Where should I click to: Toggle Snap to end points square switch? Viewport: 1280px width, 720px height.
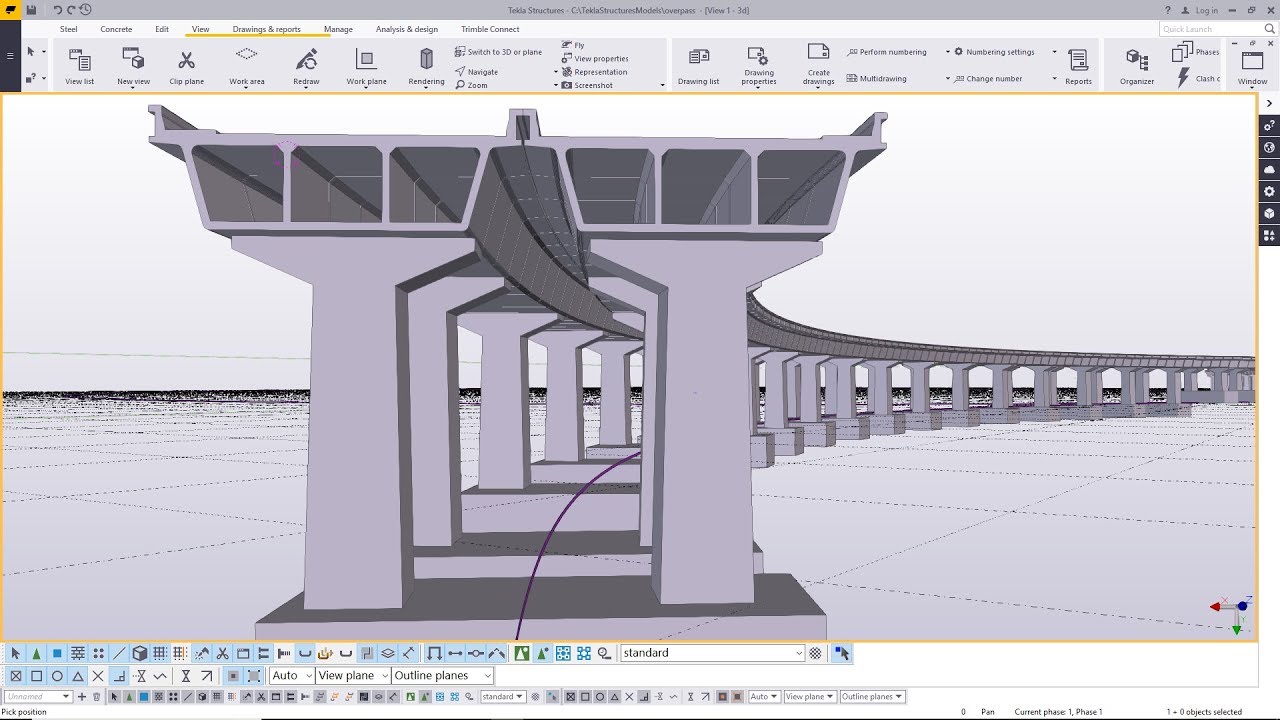(x=36, y=676)
